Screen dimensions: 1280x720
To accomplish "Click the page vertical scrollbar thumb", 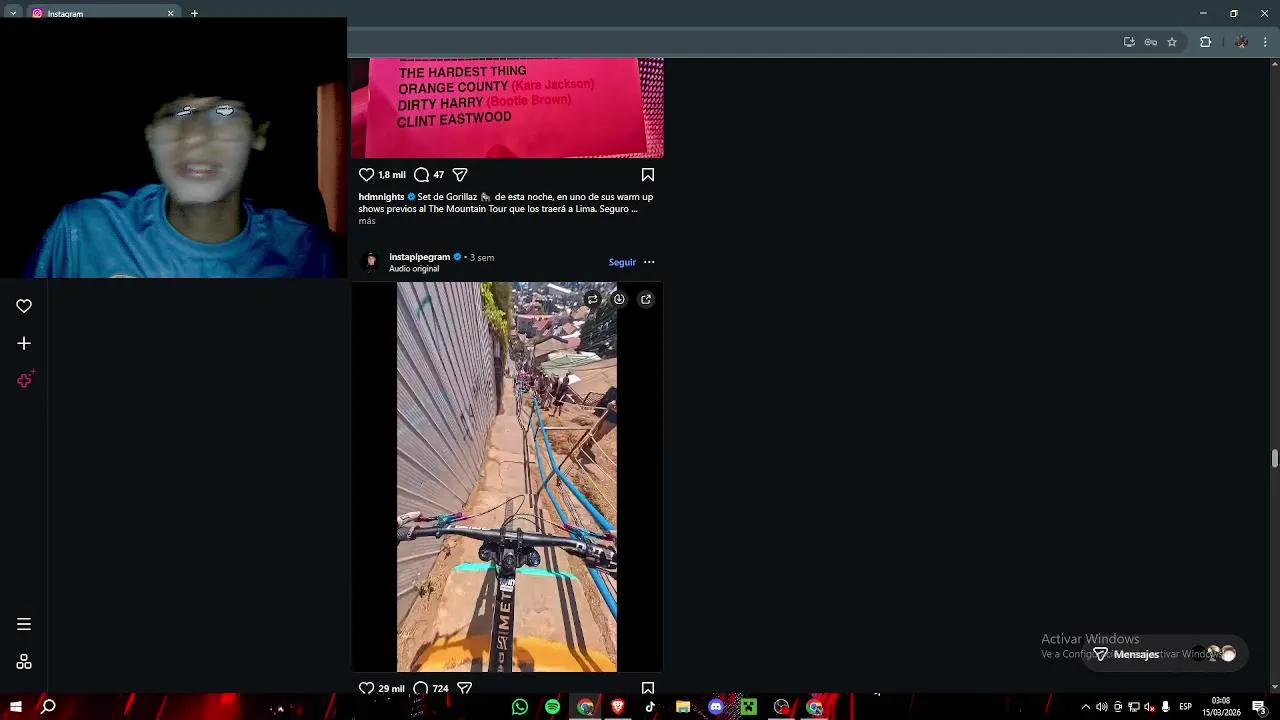I will pos(1274,458).
